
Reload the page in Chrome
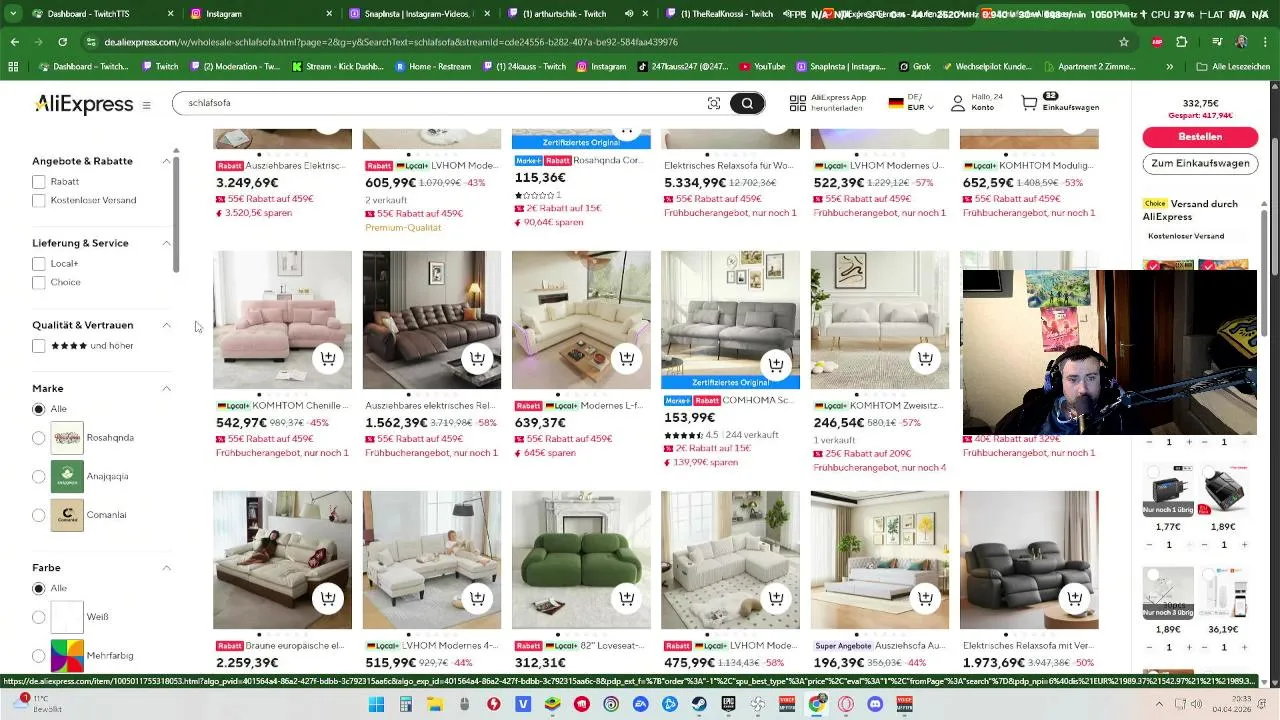(x=62, y=42)
